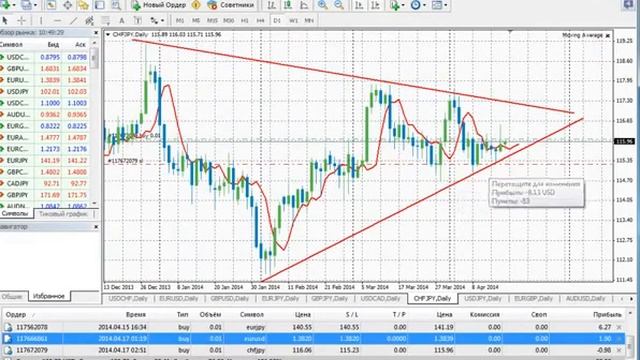Select the Horizontal Line drawing tool
The image size is (640, 360).
[x=57, y=20]
